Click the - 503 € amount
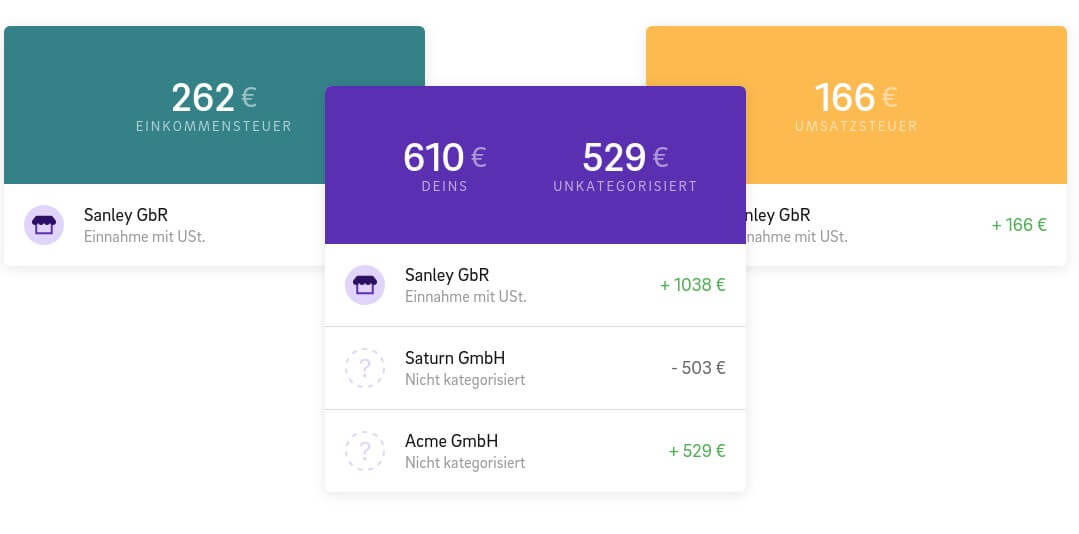 (x=698, y=368)
